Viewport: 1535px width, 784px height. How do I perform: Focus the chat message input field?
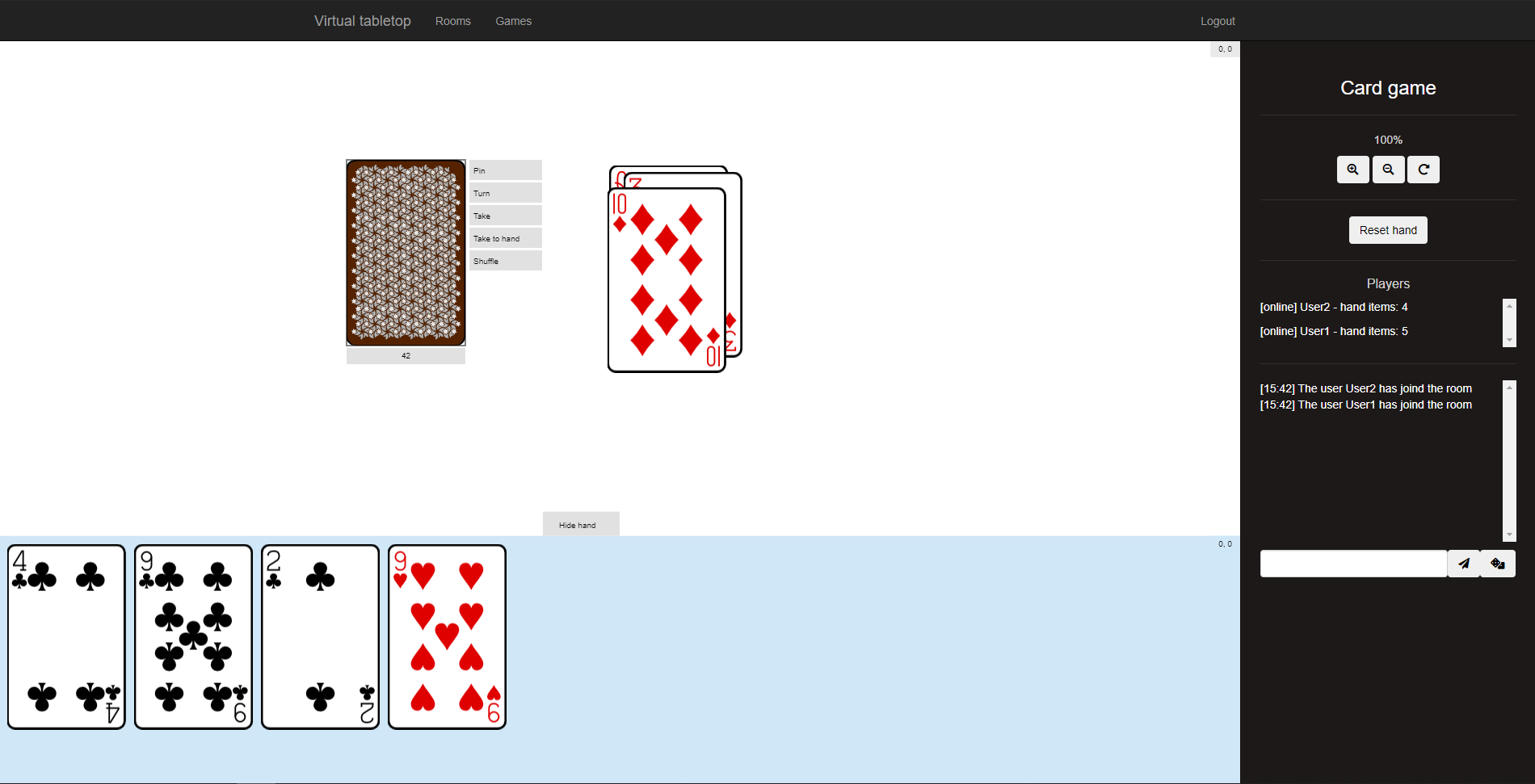[1353, 564]
